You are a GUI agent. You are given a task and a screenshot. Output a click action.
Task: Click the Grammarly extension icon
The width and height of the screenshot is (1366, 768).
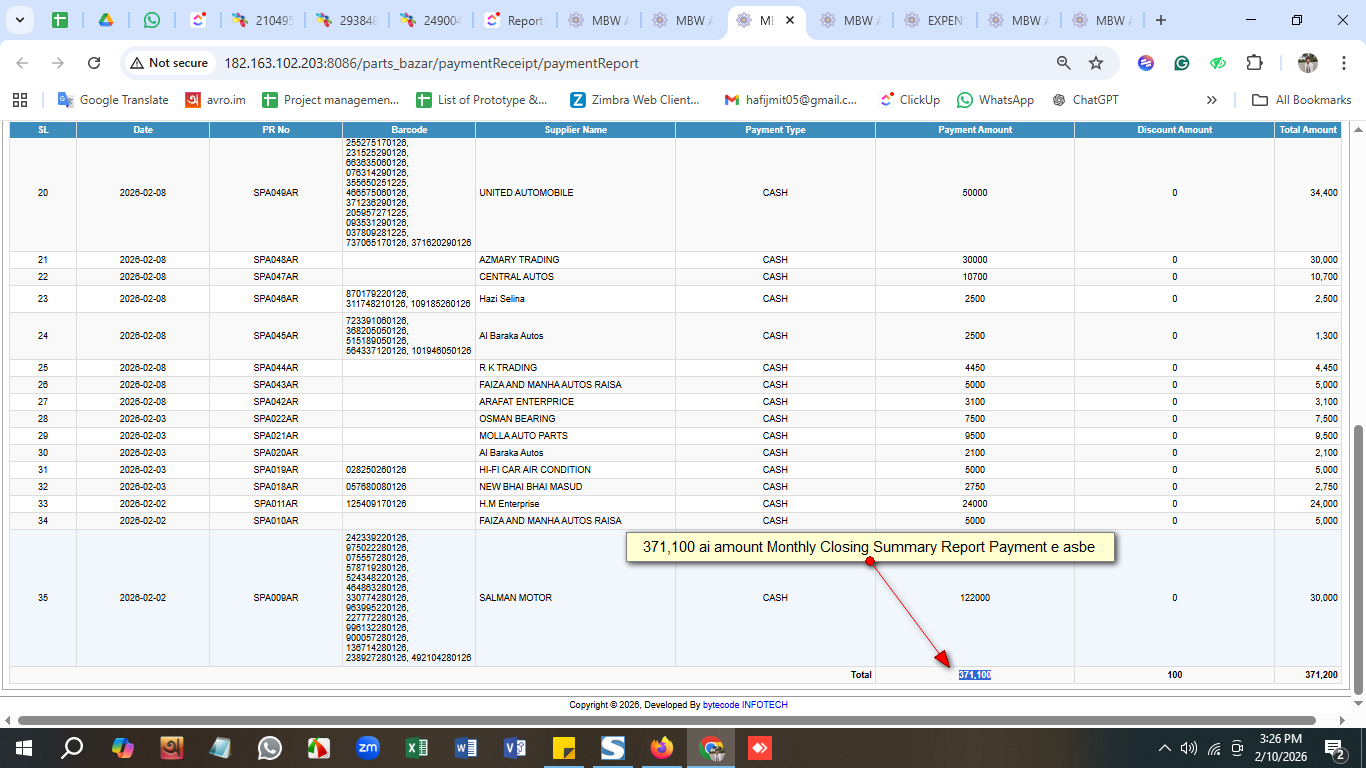1182,63
